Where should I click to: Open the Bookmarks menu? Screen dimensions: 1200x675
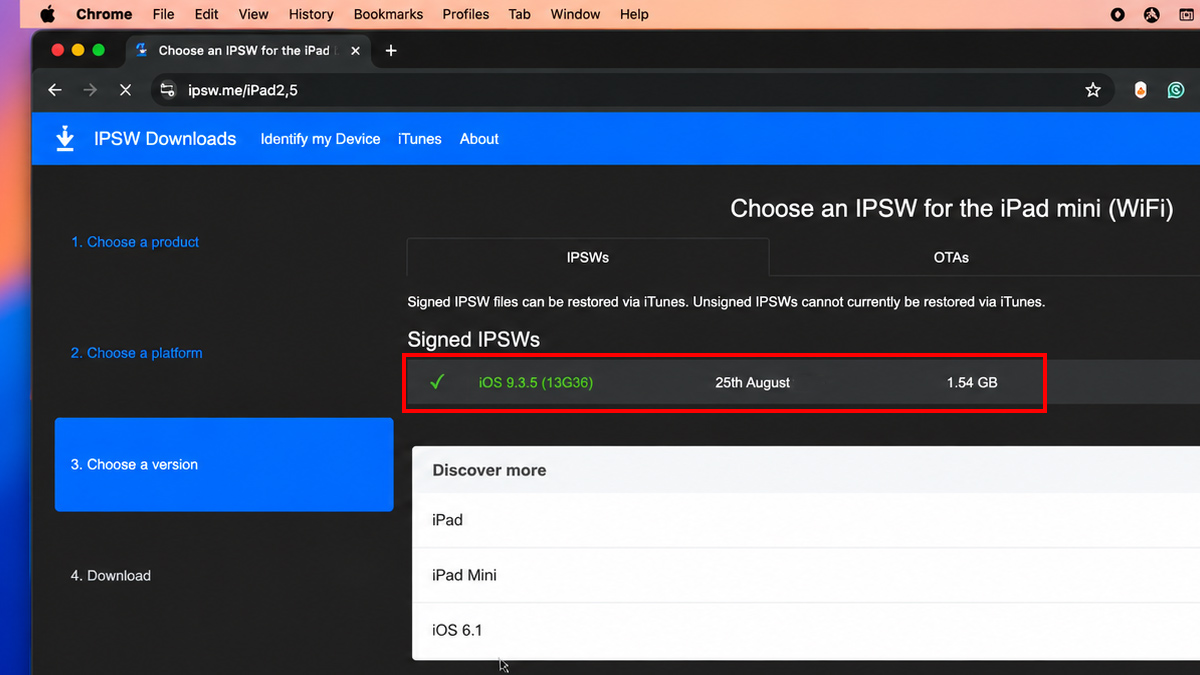point(389,14)
